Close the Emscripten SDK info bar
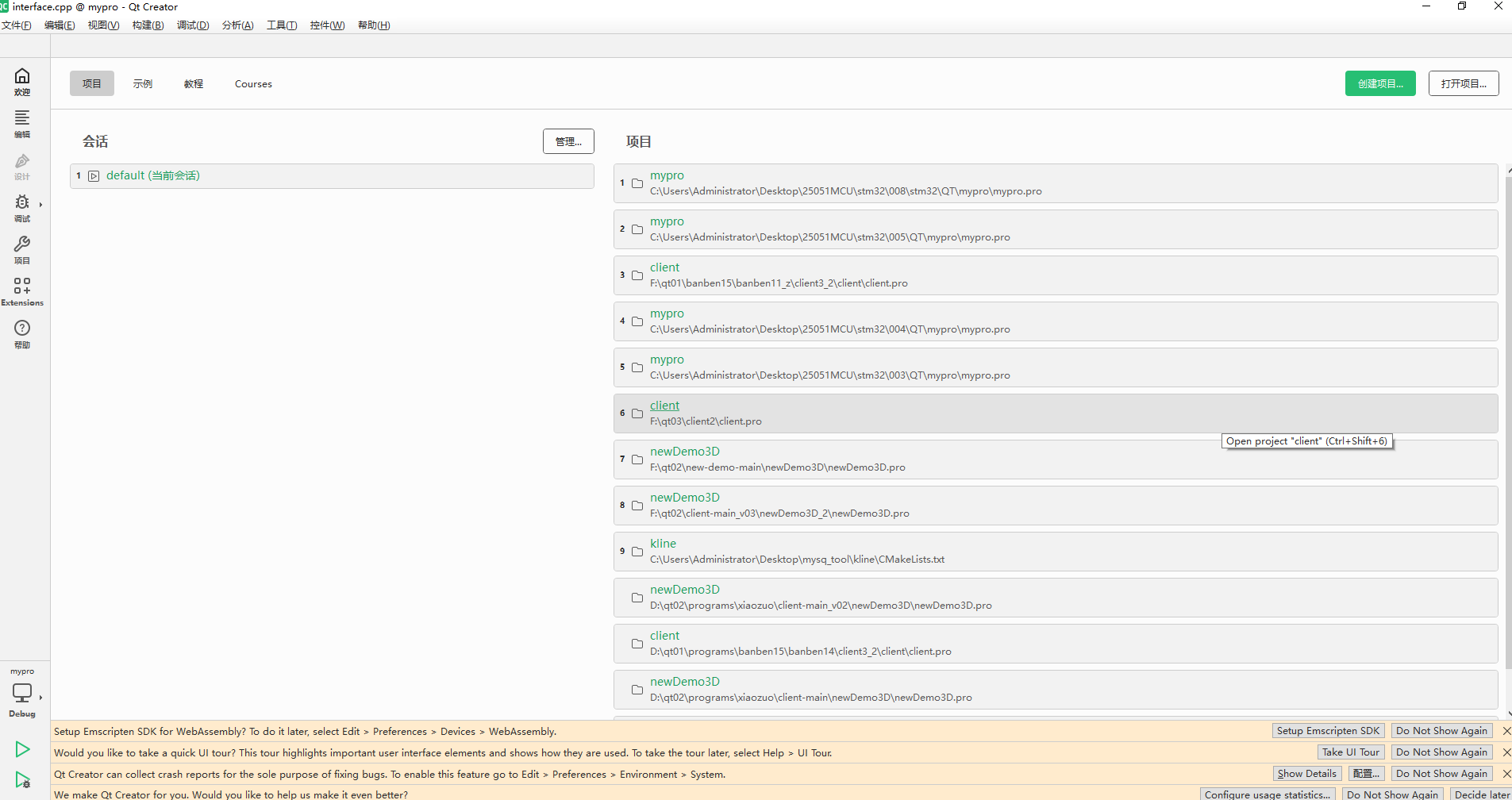 pyautogui.click(x=1506, y=731)
